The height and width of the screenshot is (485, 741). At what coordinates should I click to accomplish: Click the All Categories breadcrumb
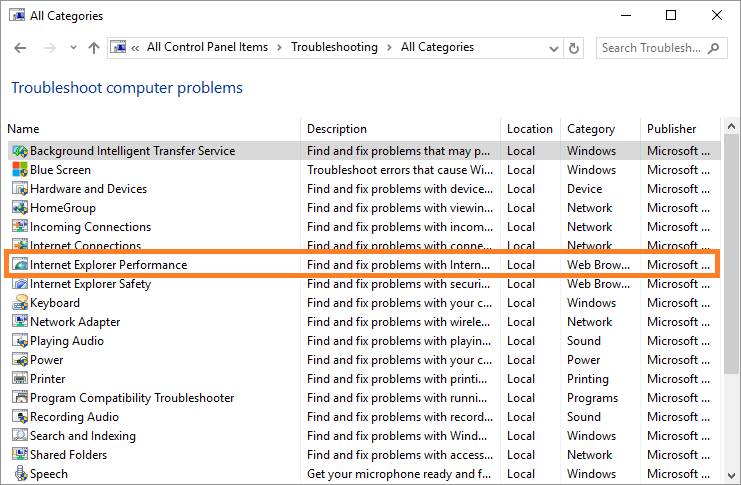(x=437, y=47)
